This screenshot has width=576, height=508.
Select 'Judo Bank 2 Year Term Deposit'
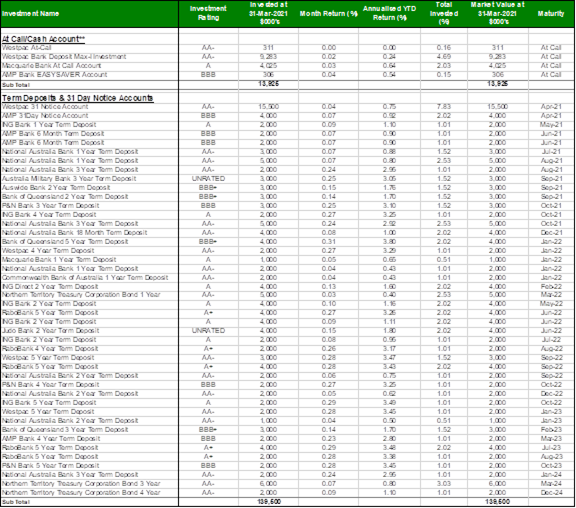pyautogui.click(x=50, y=331)
